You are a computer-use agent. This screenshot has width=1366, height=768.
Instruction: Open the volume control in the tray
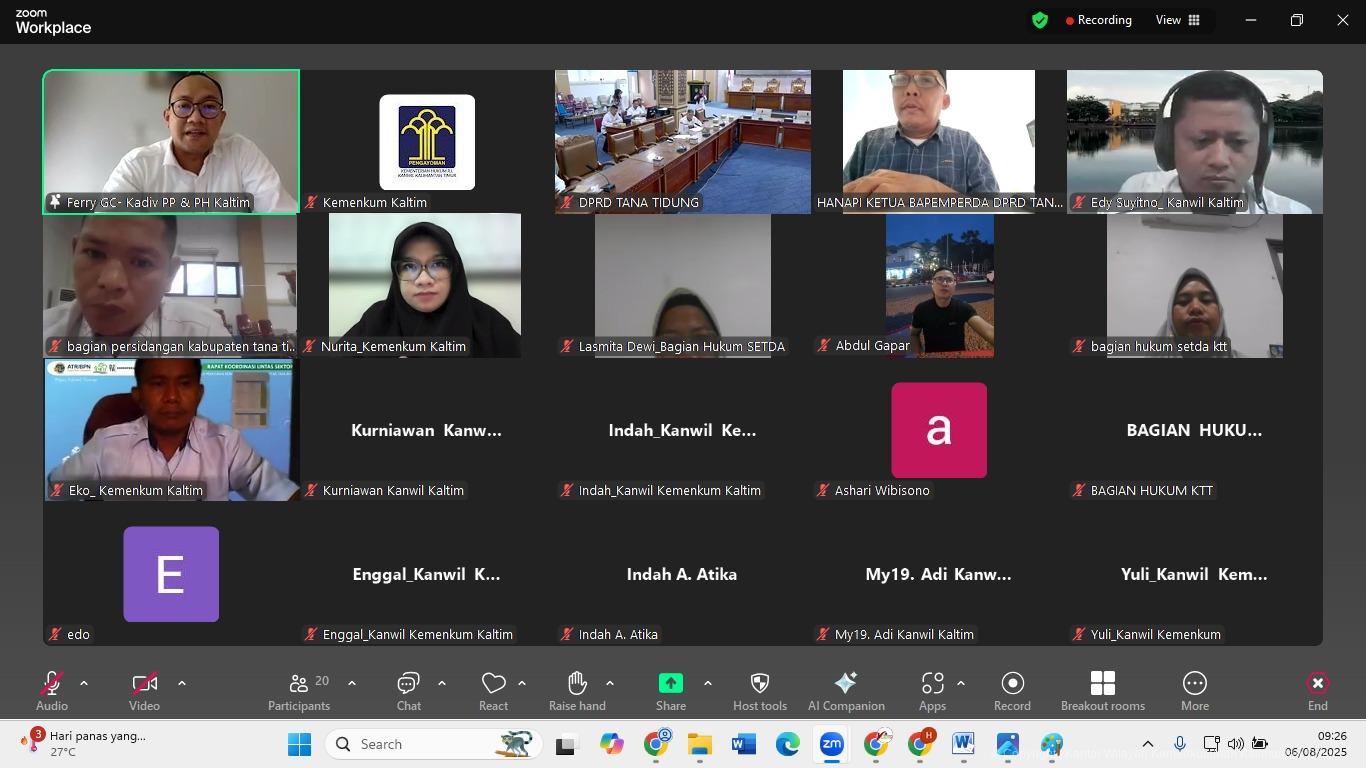1236,744
